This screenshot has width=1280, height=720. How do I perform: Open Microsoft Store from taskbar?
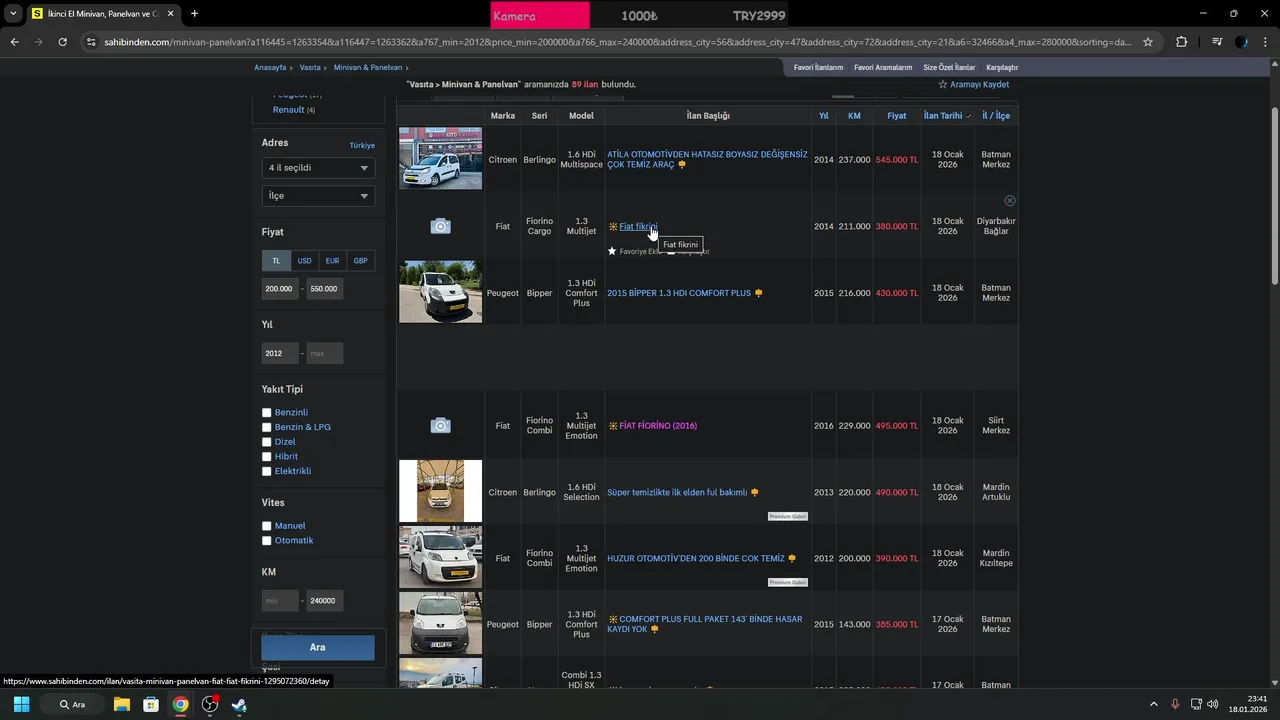click(x=151, y=704)
